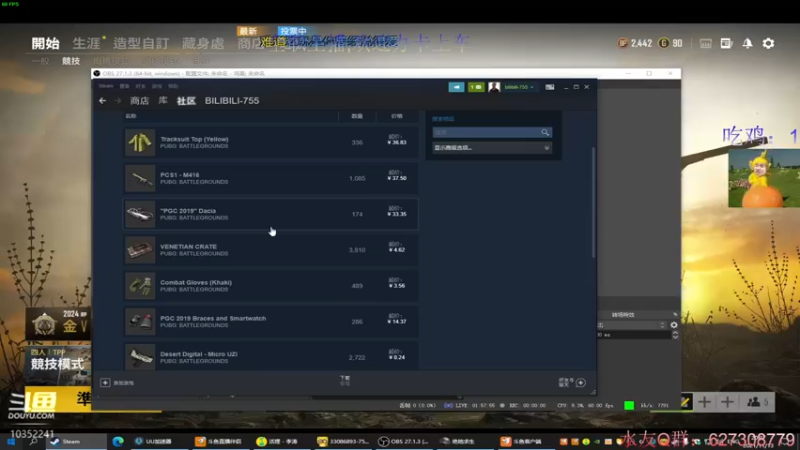The image size is (800, 450).
Task: Switch to OBS 27.1.3 taskbar item
Action: tap(406, 441)
